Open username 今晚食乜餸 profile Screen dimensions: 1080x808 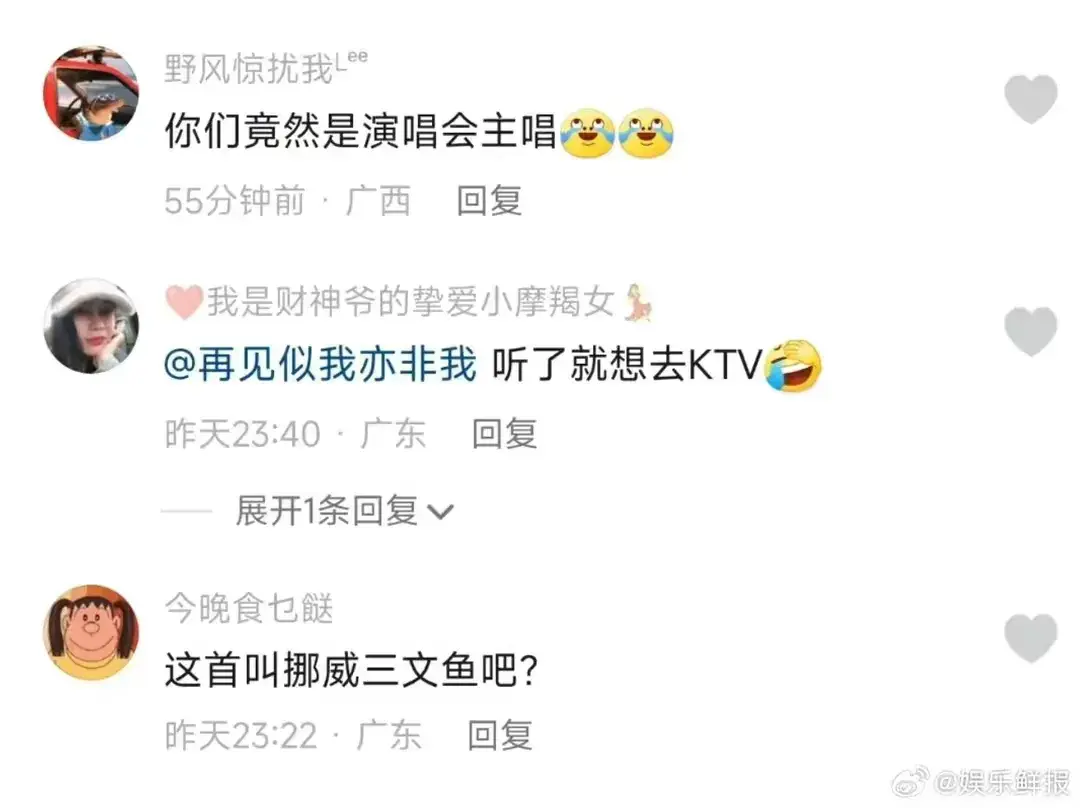pos(249,608)
